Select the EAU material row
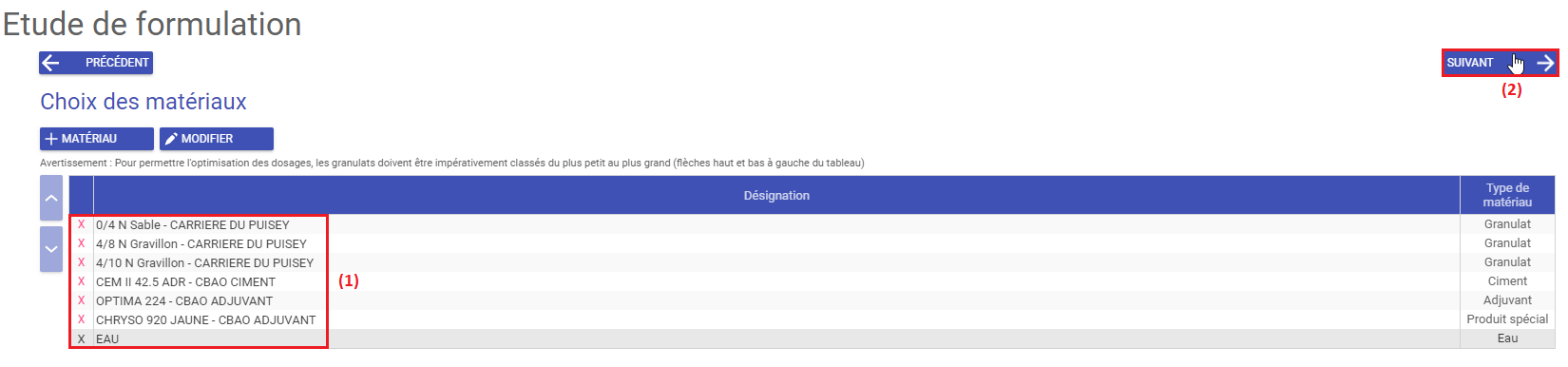The width and height of the screenshot is (1568, 367). [x=812, y=338]
